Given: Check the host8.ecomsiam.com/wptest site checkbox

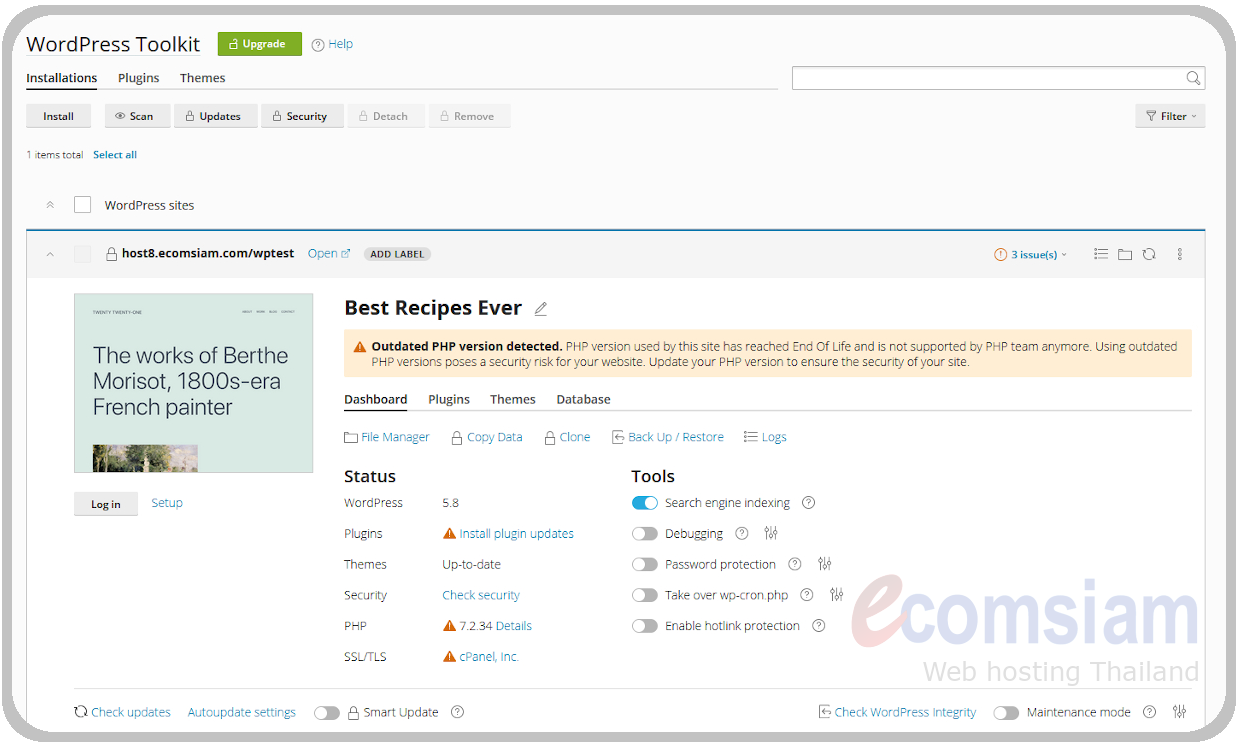Looking at the screenshot, I should pyautogui.click(x=83, y=254).
